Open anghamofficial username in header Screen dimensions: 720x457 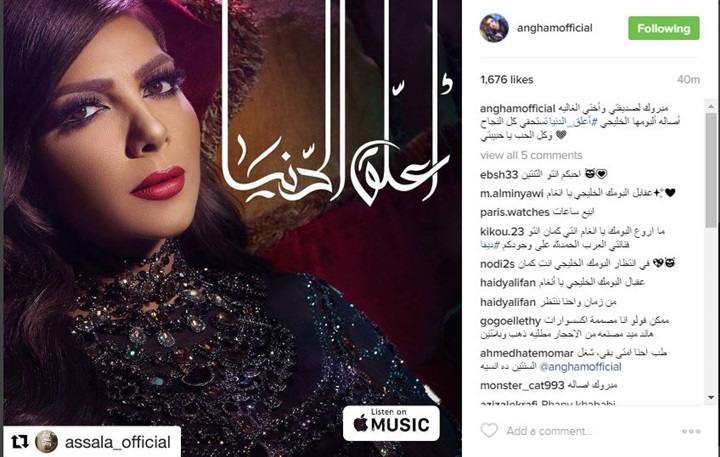(555, 28)
